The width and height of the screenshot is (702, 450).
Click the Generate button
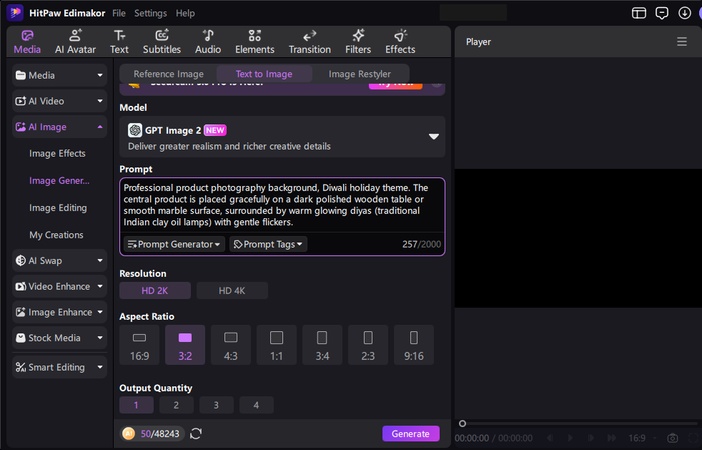coord(411,433)
